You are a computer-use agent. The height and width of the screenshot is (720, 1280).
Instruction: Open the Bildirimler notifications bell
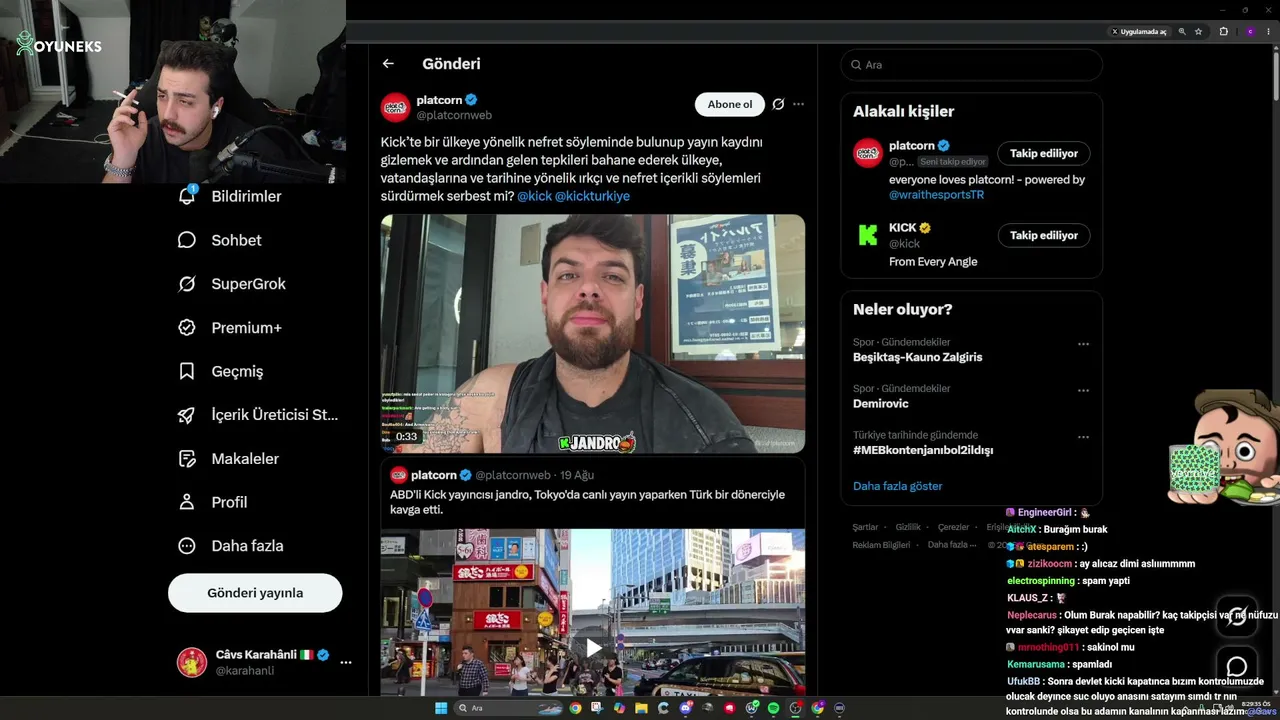[x=187, y=196]
